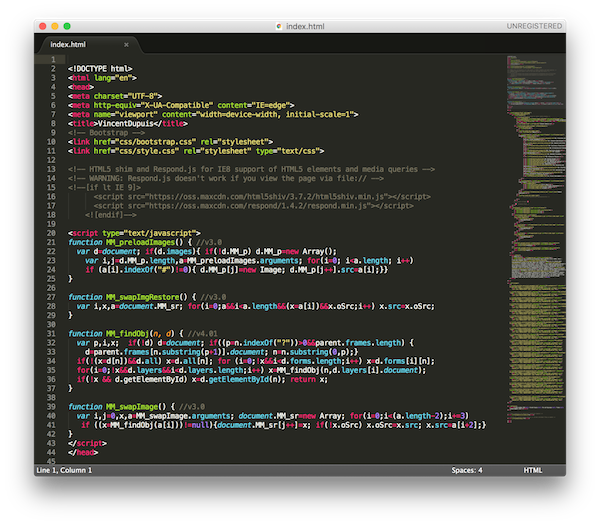The height and width of the screenshot is (525, 600).
Task: Click the UNREGISTERED label in title bar
Action: pyautogui.click(x=534, y=26)
